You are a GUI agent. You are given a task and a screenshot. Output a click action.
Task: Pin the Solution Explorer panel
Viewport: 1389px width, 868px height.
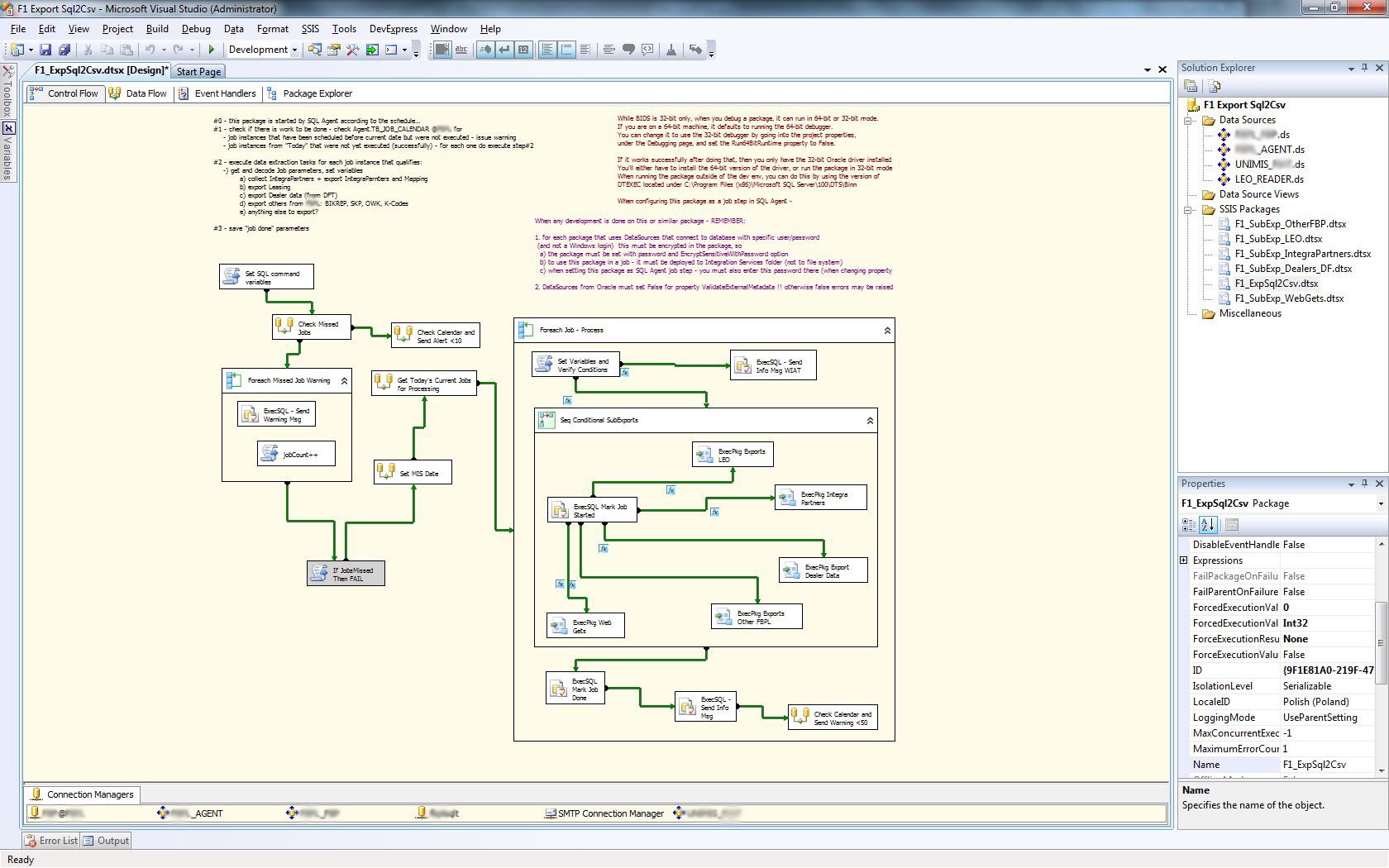tap(1365, 68)
